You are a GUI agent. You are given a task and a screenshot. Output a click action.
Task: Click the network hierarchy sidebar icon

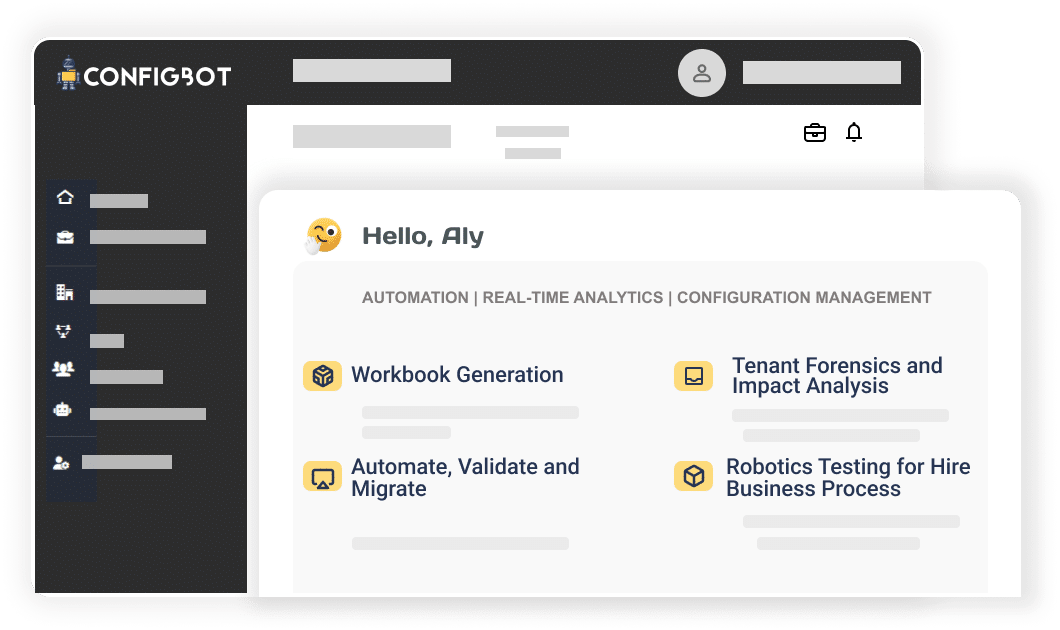click(63, 332)
